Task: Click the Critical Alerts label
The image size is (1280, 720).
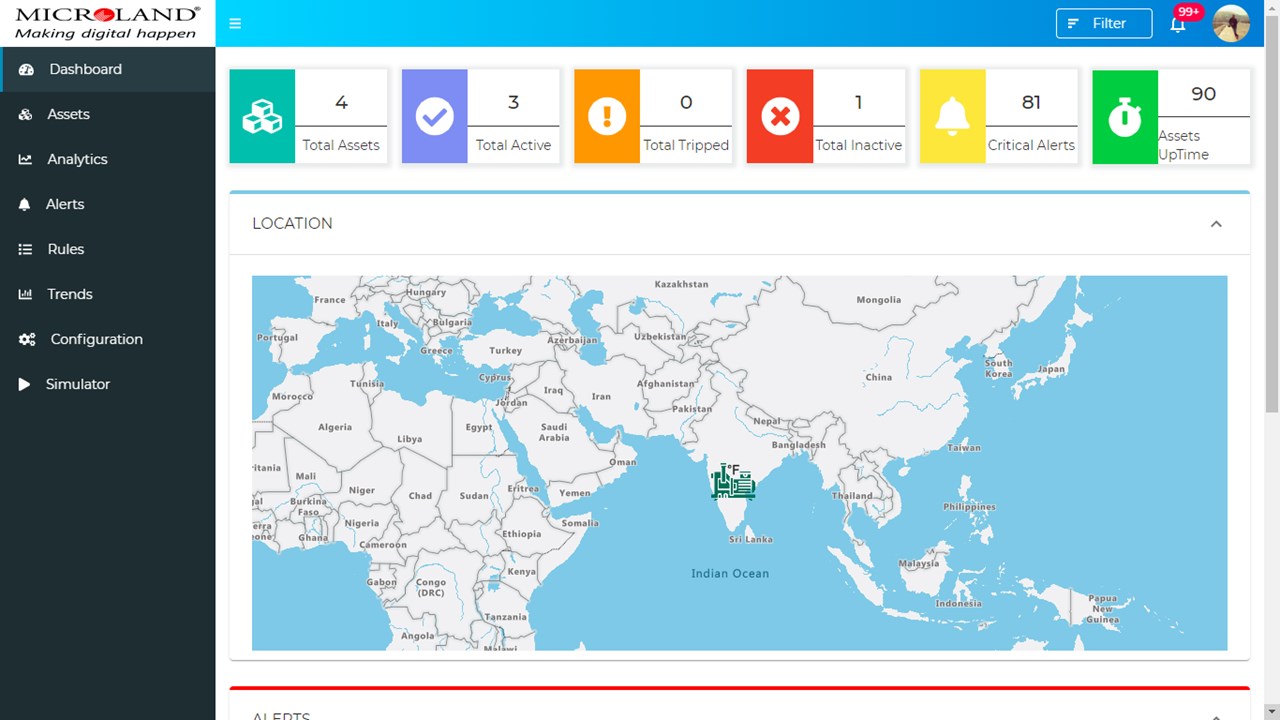Action: pos(1031,145)
